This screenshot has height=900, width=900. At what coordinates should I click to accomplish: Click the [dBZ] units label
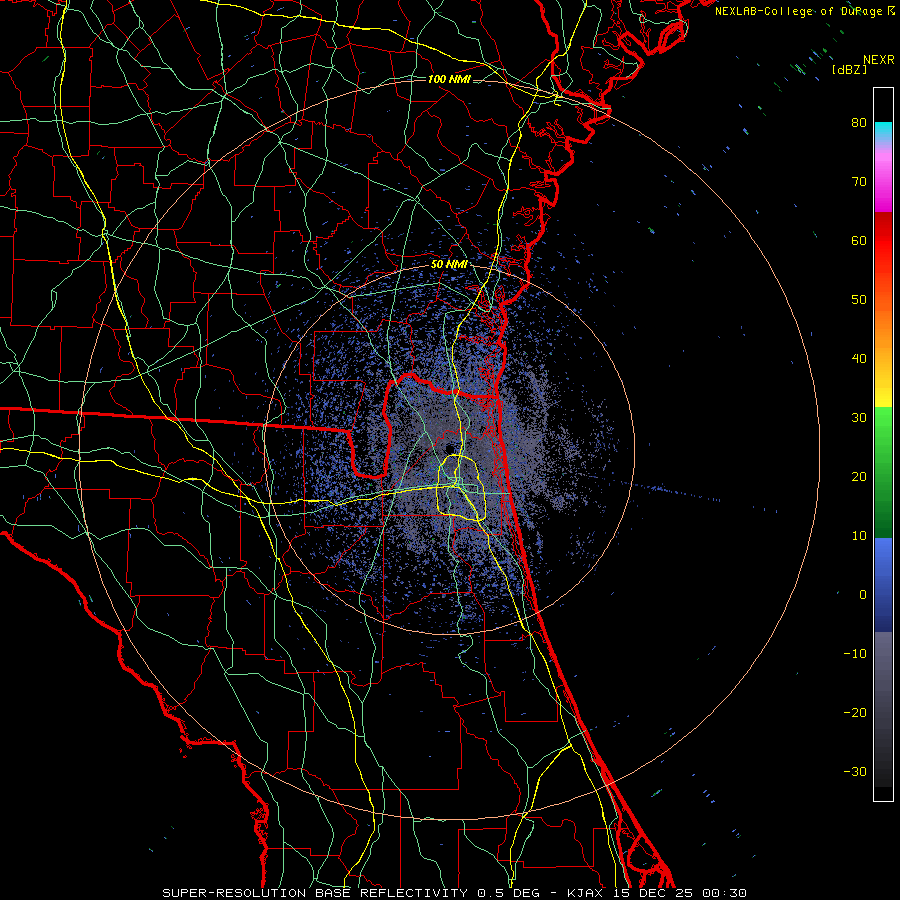point(849,70)
